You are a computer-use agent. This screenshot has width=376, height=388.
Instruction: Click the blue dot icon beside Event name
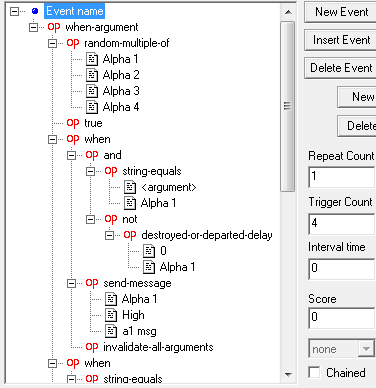(35, 11)
